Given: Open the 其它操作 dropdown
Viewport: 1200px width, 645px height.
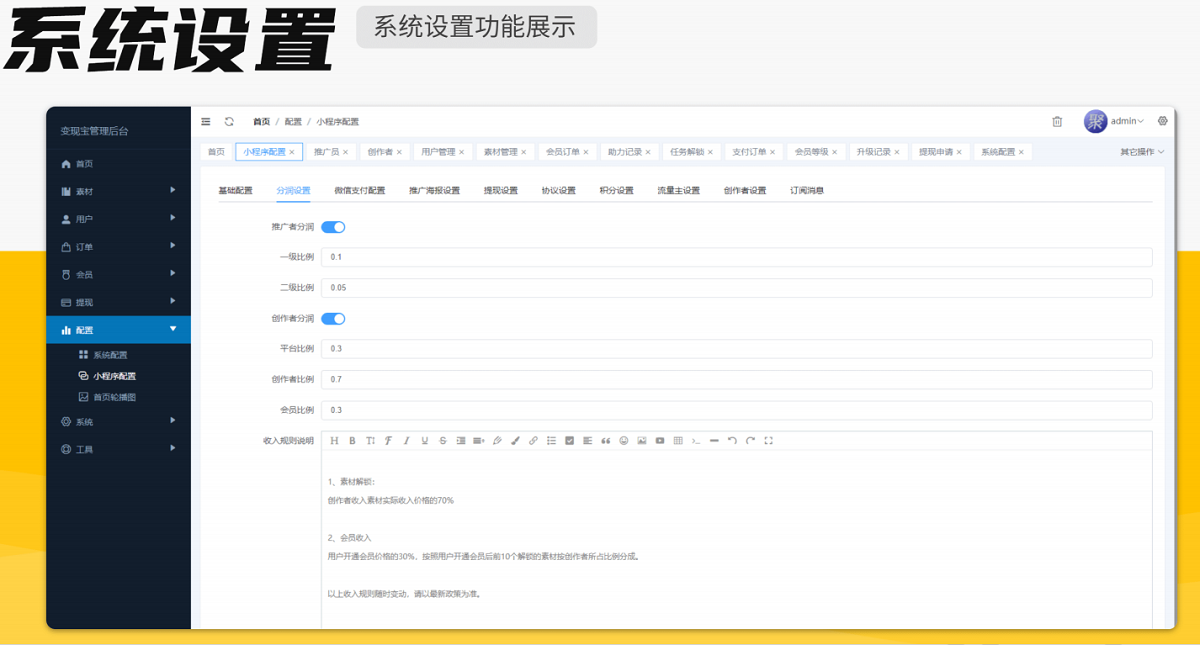Looking at the screenshot, I should (1141, 152).
